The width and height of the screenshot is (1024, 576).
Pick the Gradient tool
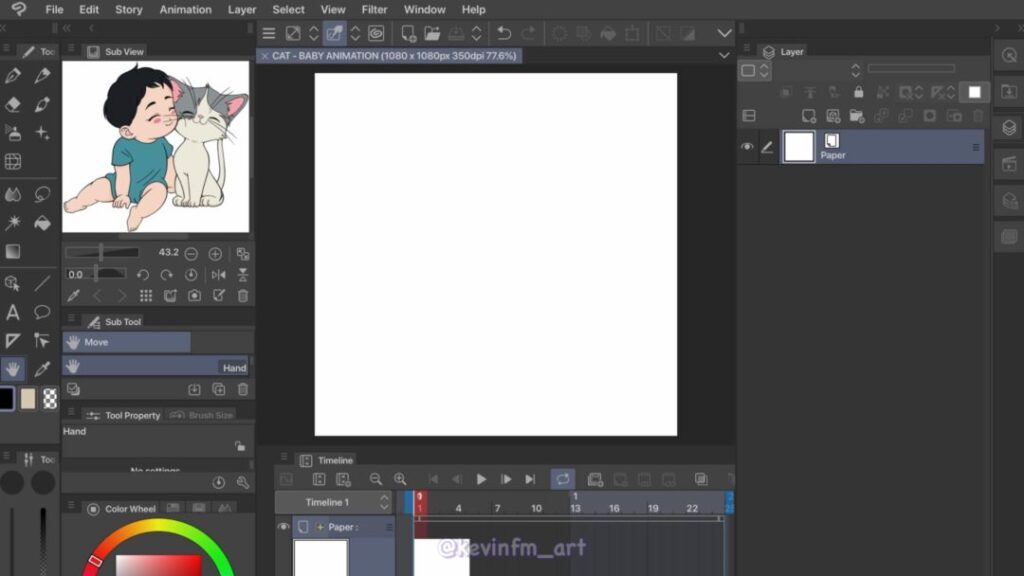(x=13, y=252)
